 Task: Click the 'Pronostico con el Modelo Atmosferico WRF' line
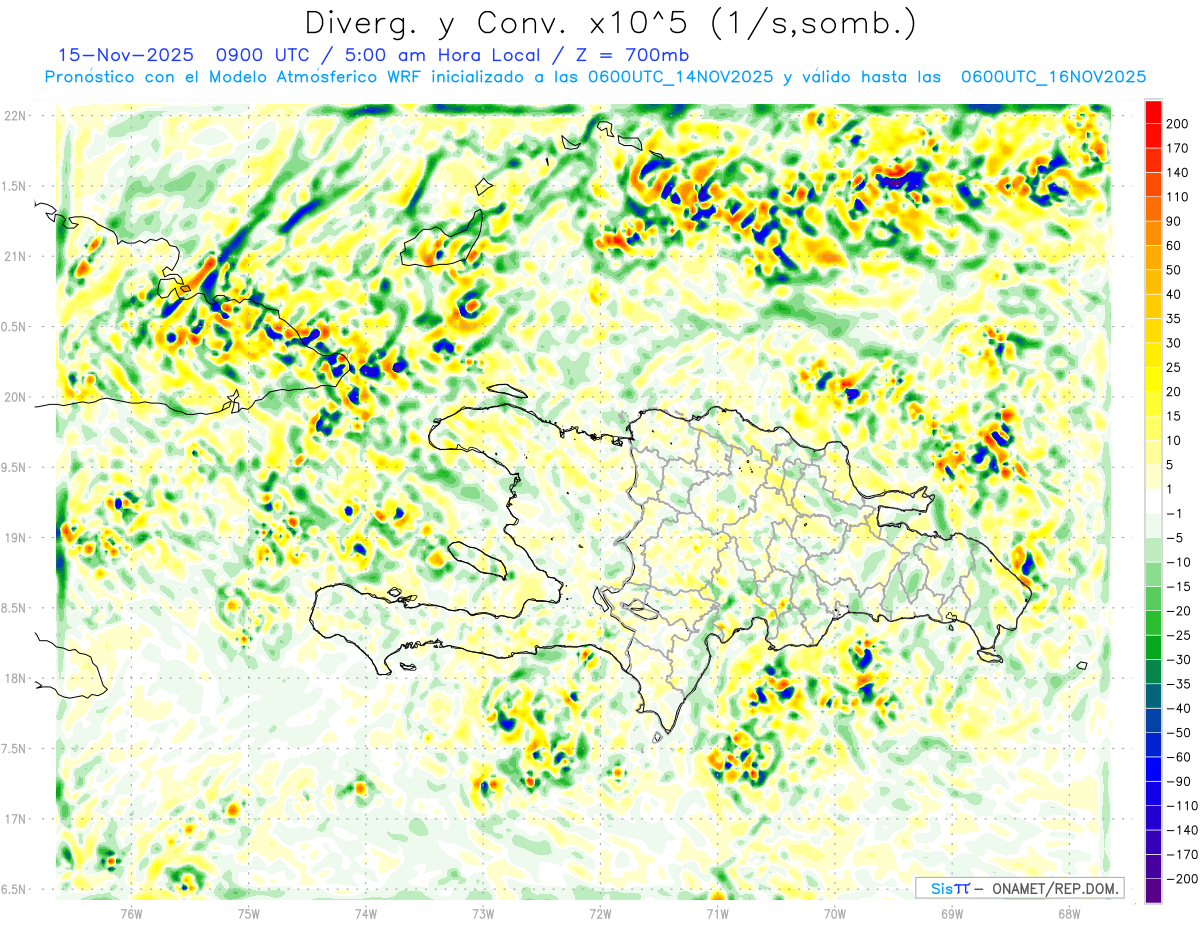[x=233, y=77]
